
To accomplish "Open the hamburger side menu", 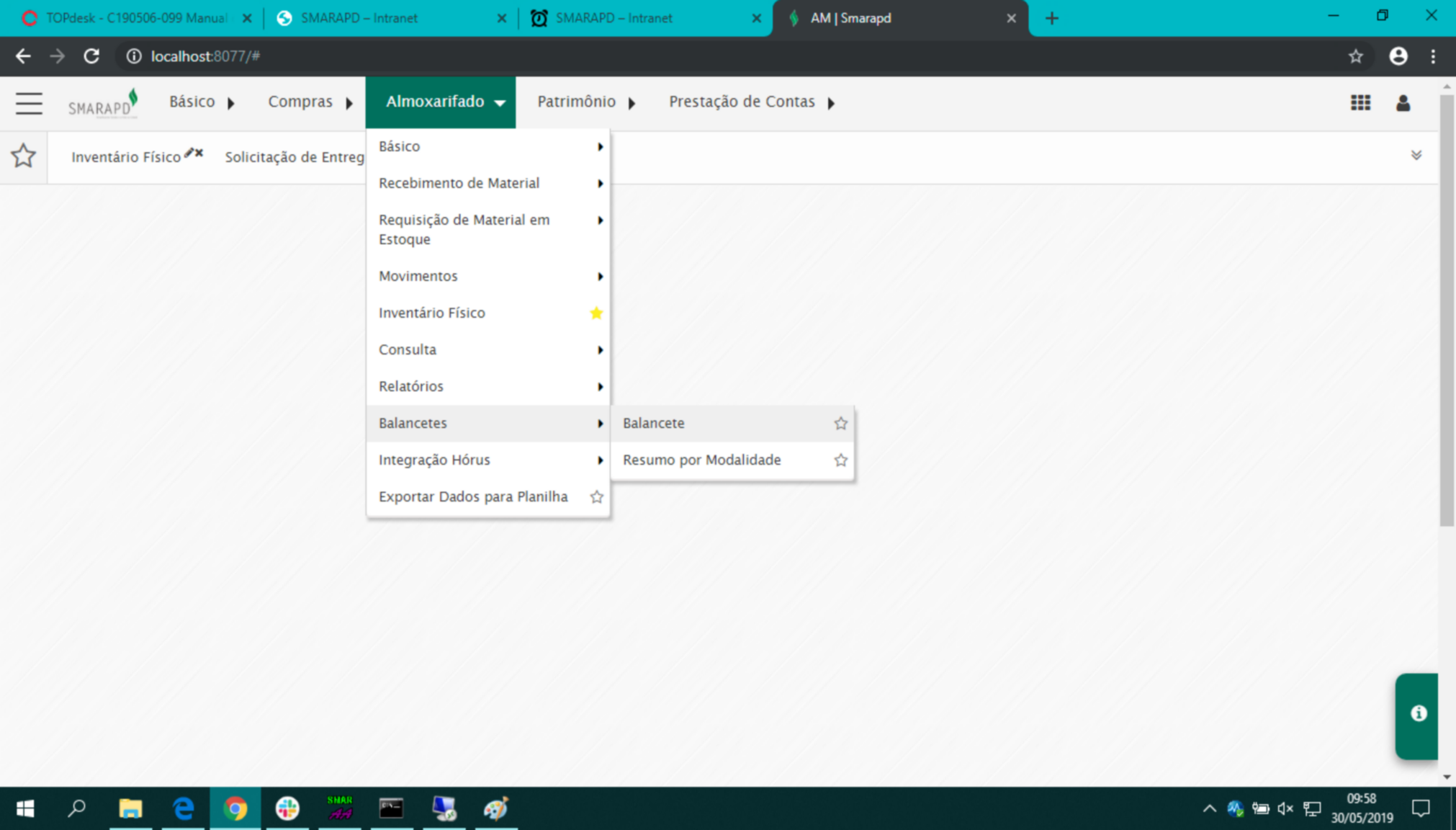I will pyautogui.click(x=29, y=103).
